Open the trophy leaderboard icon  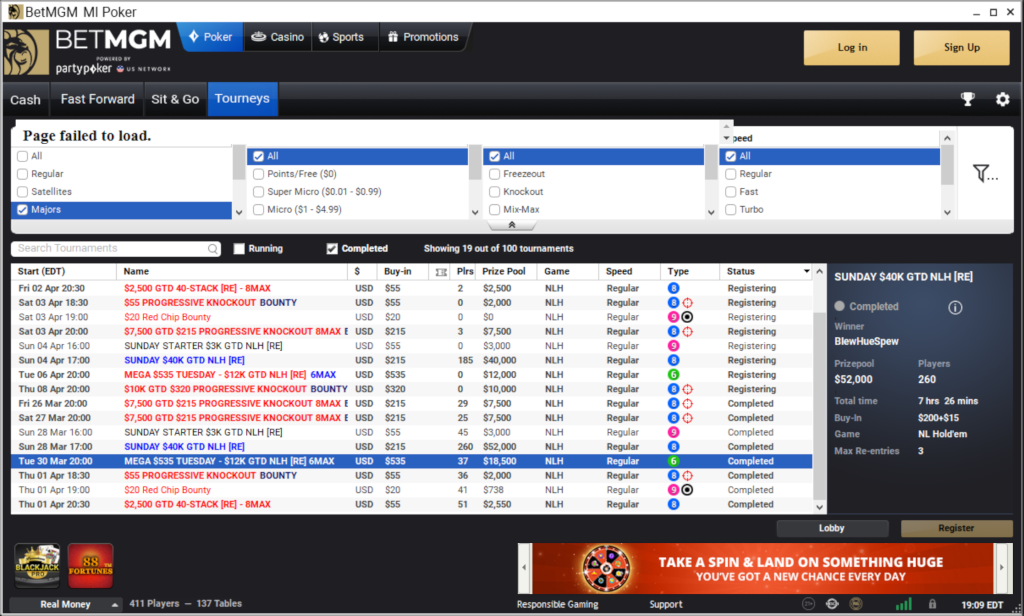tap(968, 99)
